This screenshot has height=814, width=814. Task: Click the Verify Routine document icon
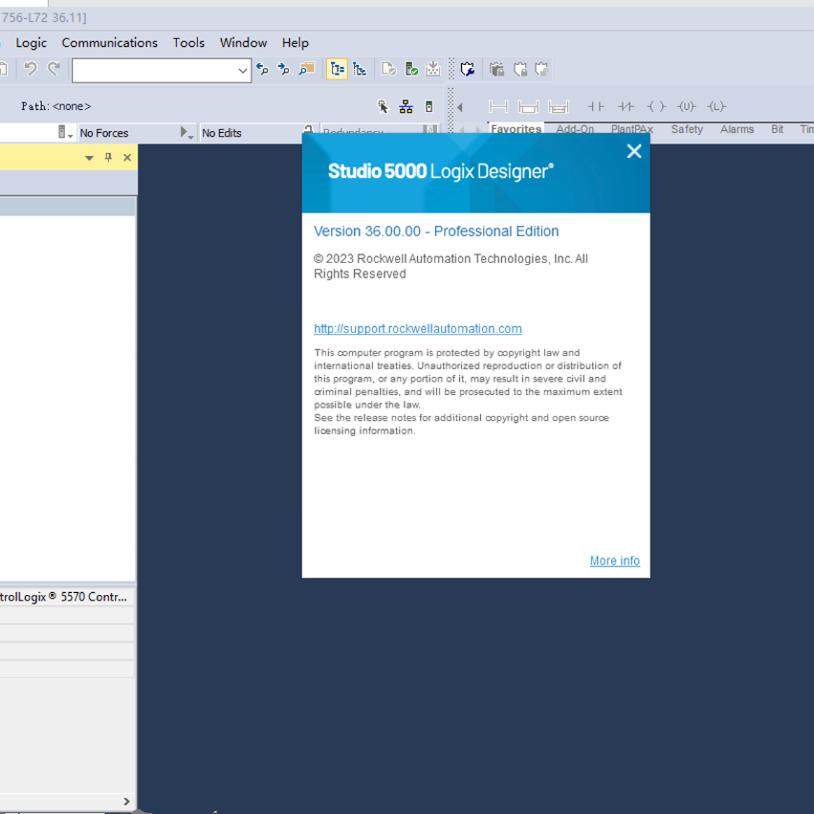click(x=388, y=69)
